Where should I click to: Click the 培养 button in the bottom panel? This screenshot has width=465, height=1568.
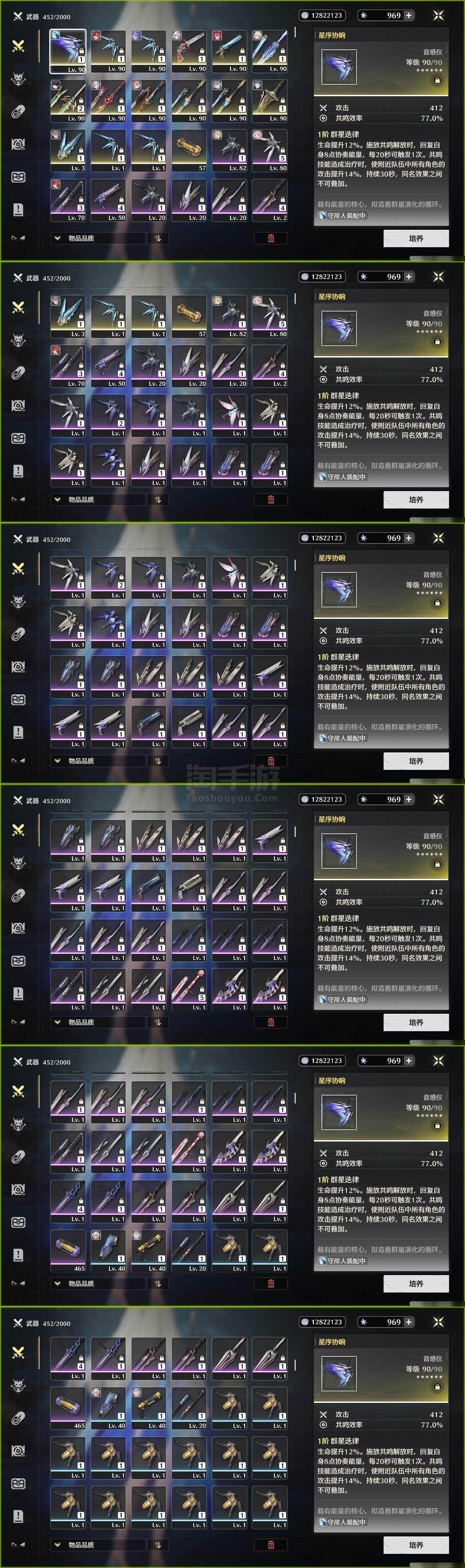416,1545
